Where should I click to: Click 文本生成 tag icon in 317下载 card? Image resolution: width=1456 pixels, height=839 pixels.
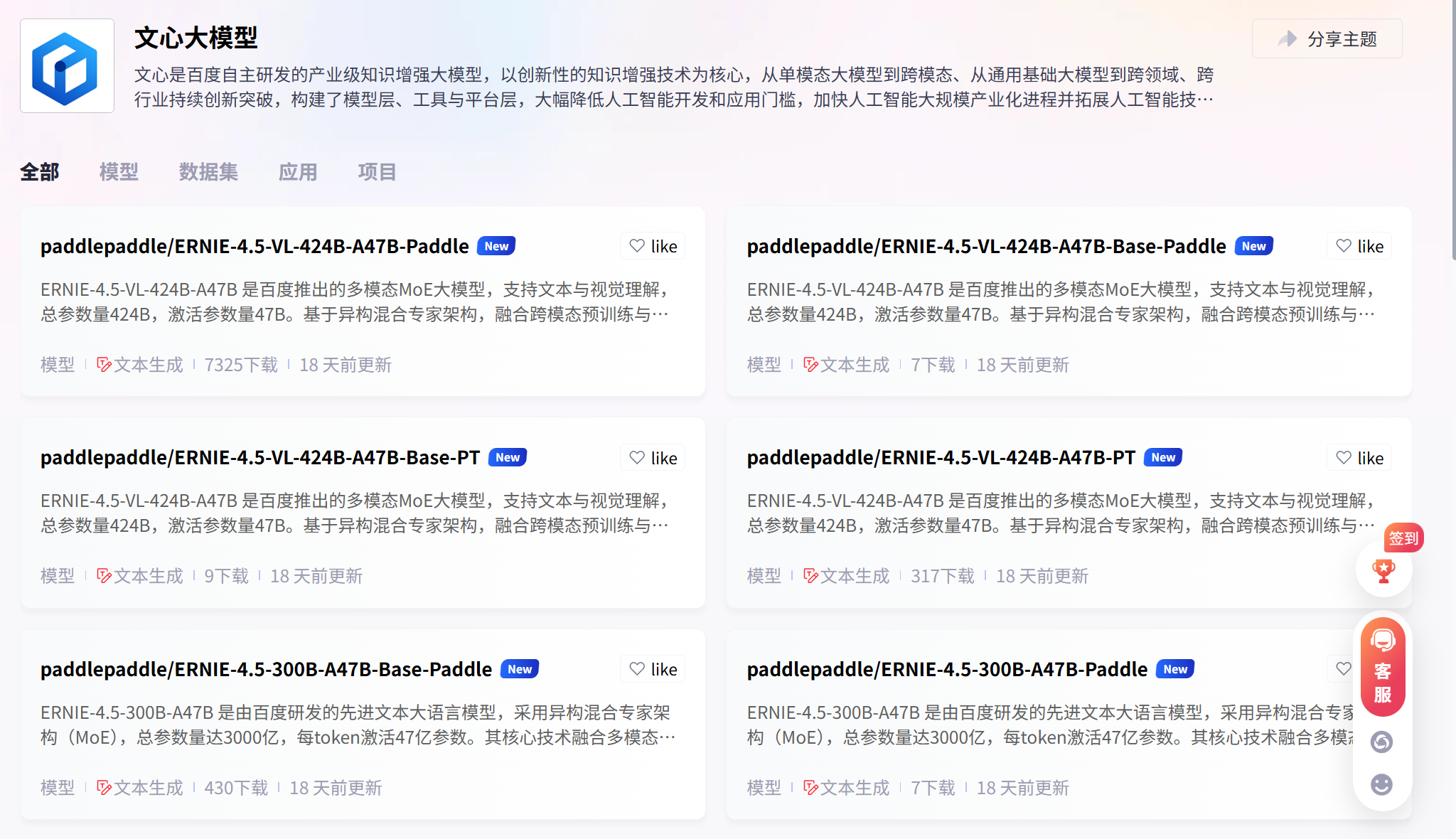[811, 576]
